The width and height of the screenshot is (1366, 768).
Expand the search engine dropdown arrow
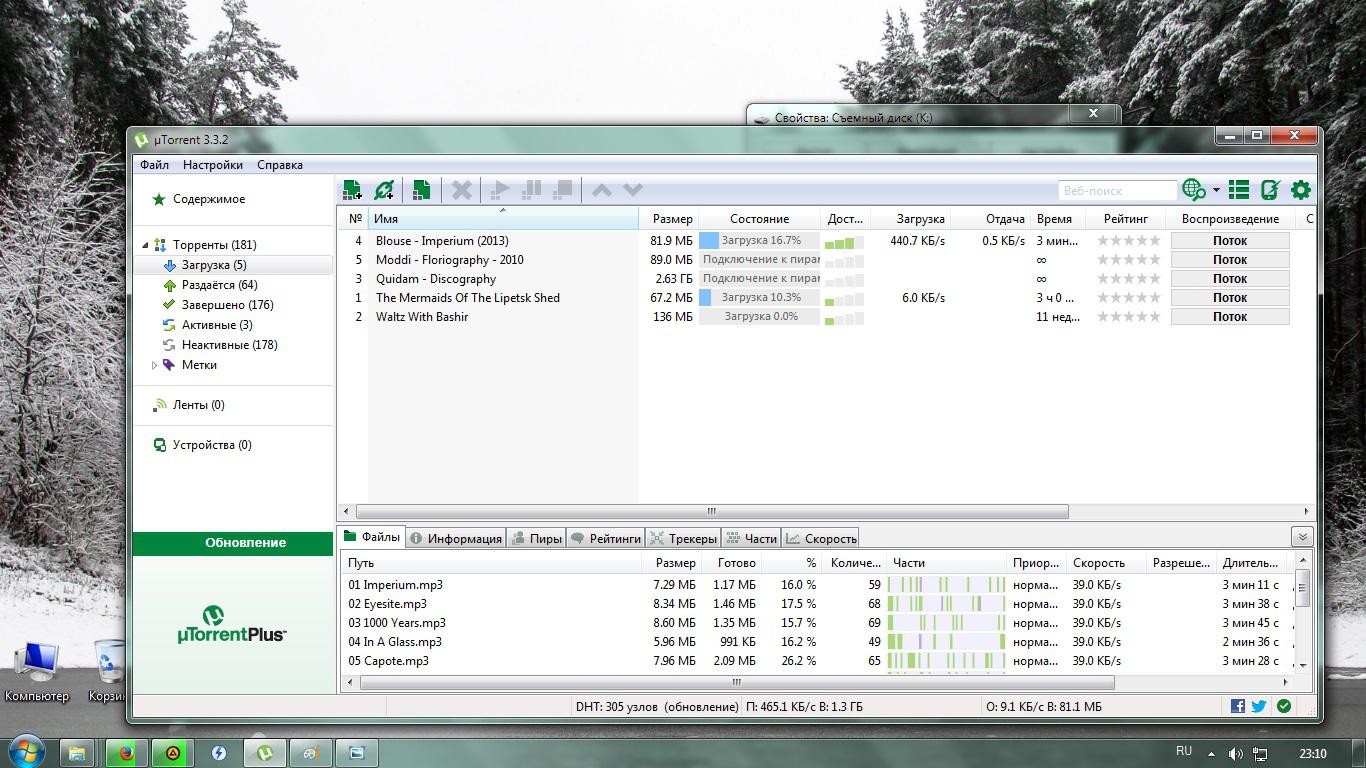tap(1216, 190)
